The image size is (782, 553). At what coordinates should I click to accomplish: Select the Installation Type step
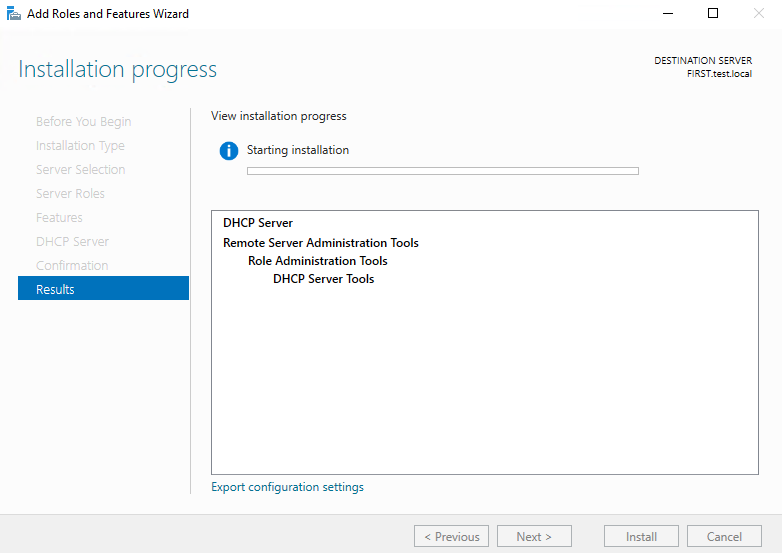(80, 146)
